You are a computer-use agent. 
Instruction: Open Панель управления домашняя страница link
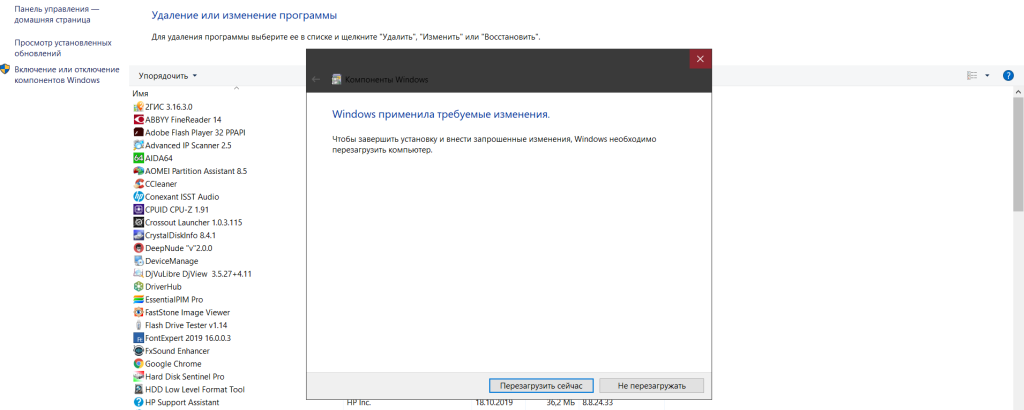57,14
